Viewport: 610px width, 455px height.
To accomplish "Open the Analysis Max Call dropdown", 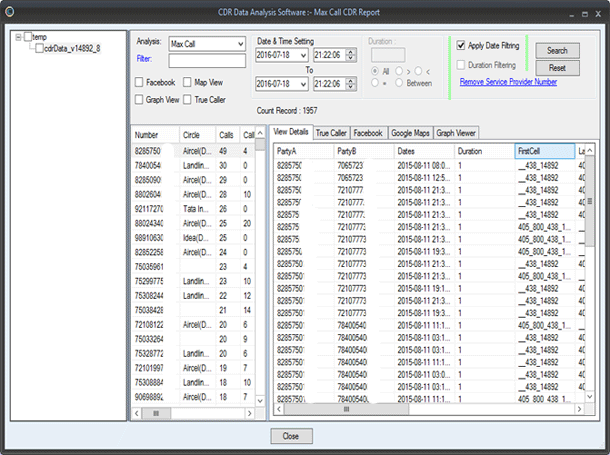I will point(240,44).
